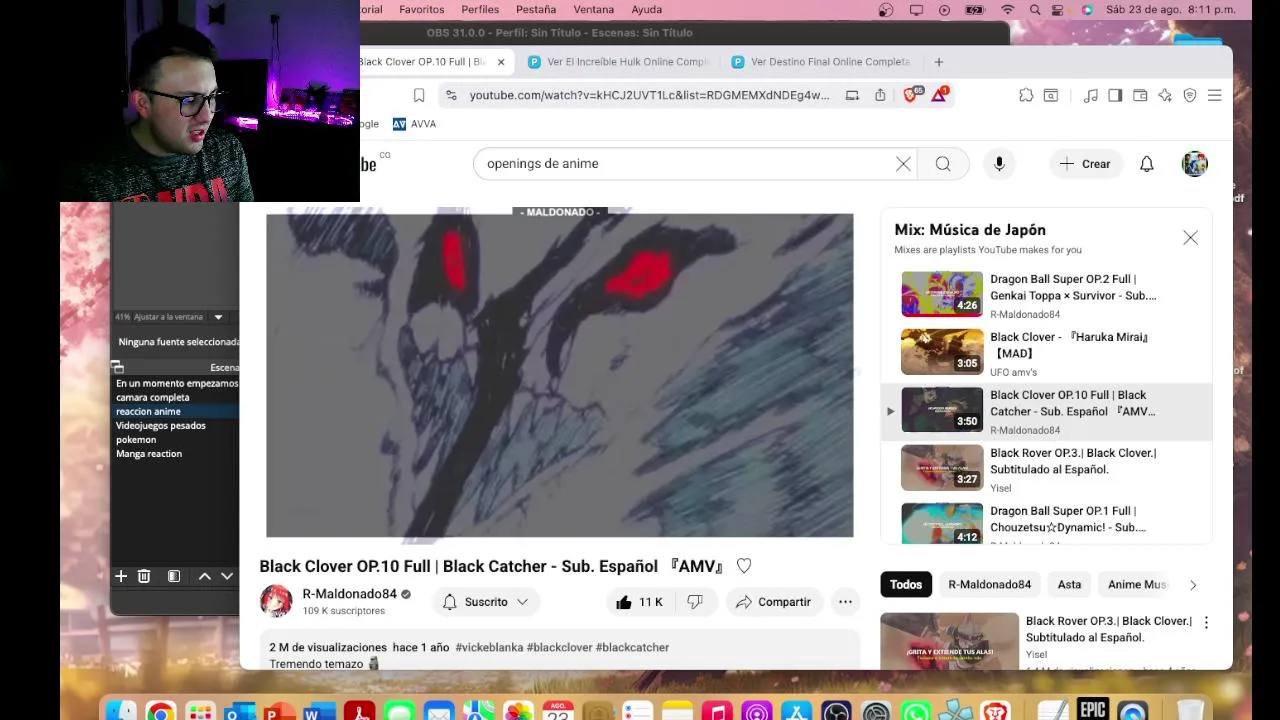
Task: Click the address bar URL
Action: pyautogui.click(x=649, y=95)
